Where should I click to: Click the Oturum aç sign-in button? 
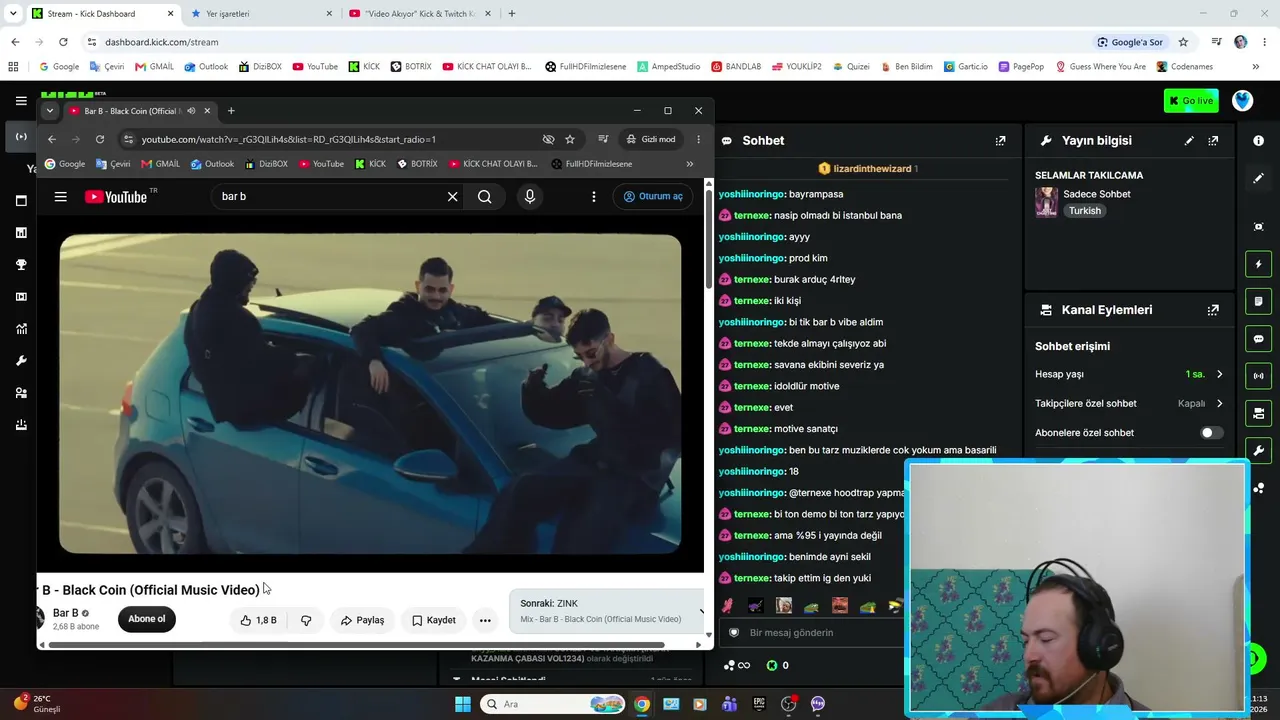[x=653, y=197]
